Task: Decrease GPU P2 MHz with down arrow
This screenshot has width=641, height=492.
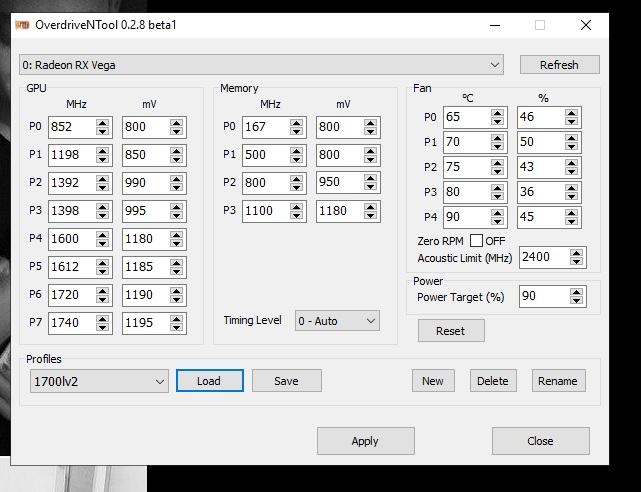Action: [102, 188]
